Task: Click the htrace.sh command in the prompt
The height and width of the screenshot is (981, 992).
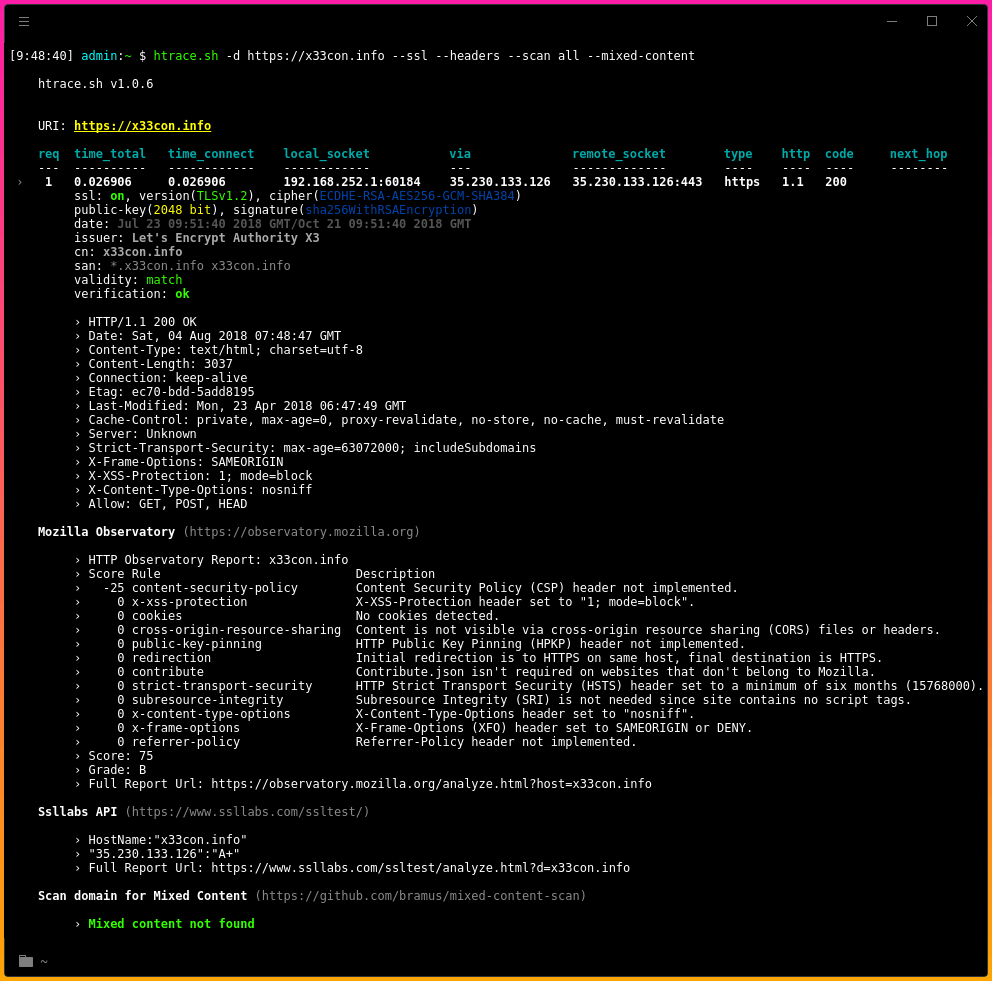Action: point(185,56)
